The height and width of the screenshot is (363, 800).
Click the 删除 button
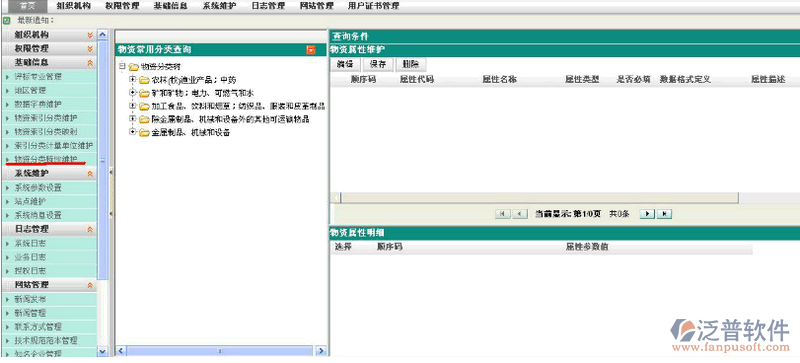pos(411,64)
